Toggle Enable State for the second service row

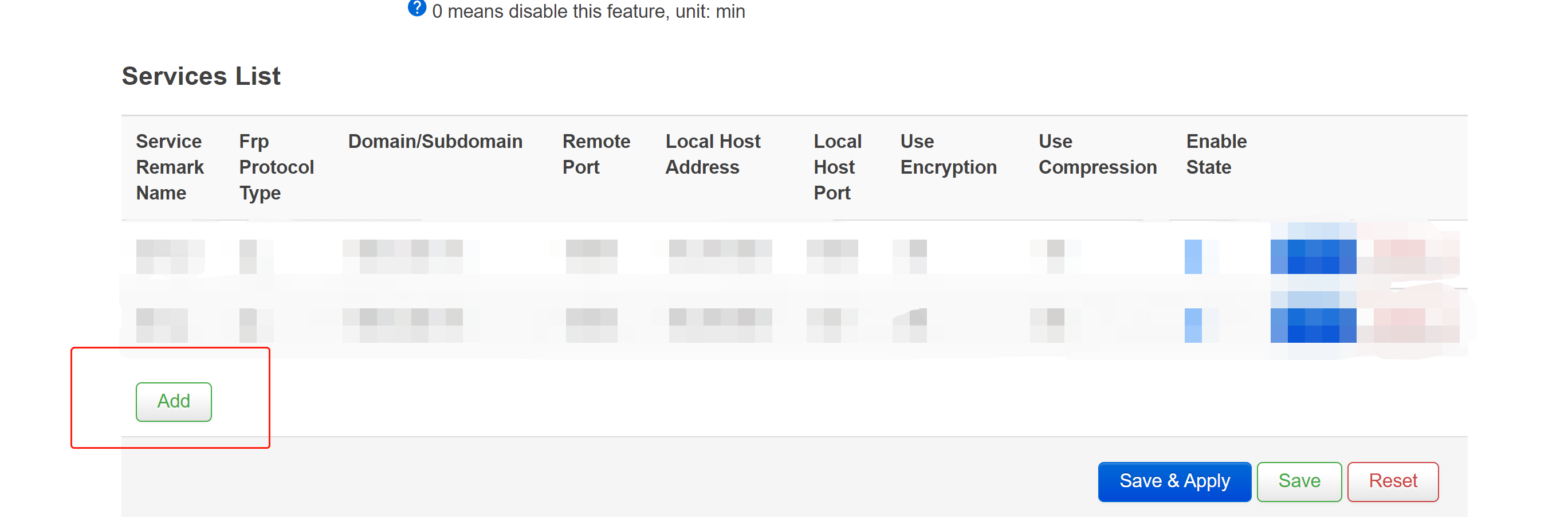point(1193,325)
